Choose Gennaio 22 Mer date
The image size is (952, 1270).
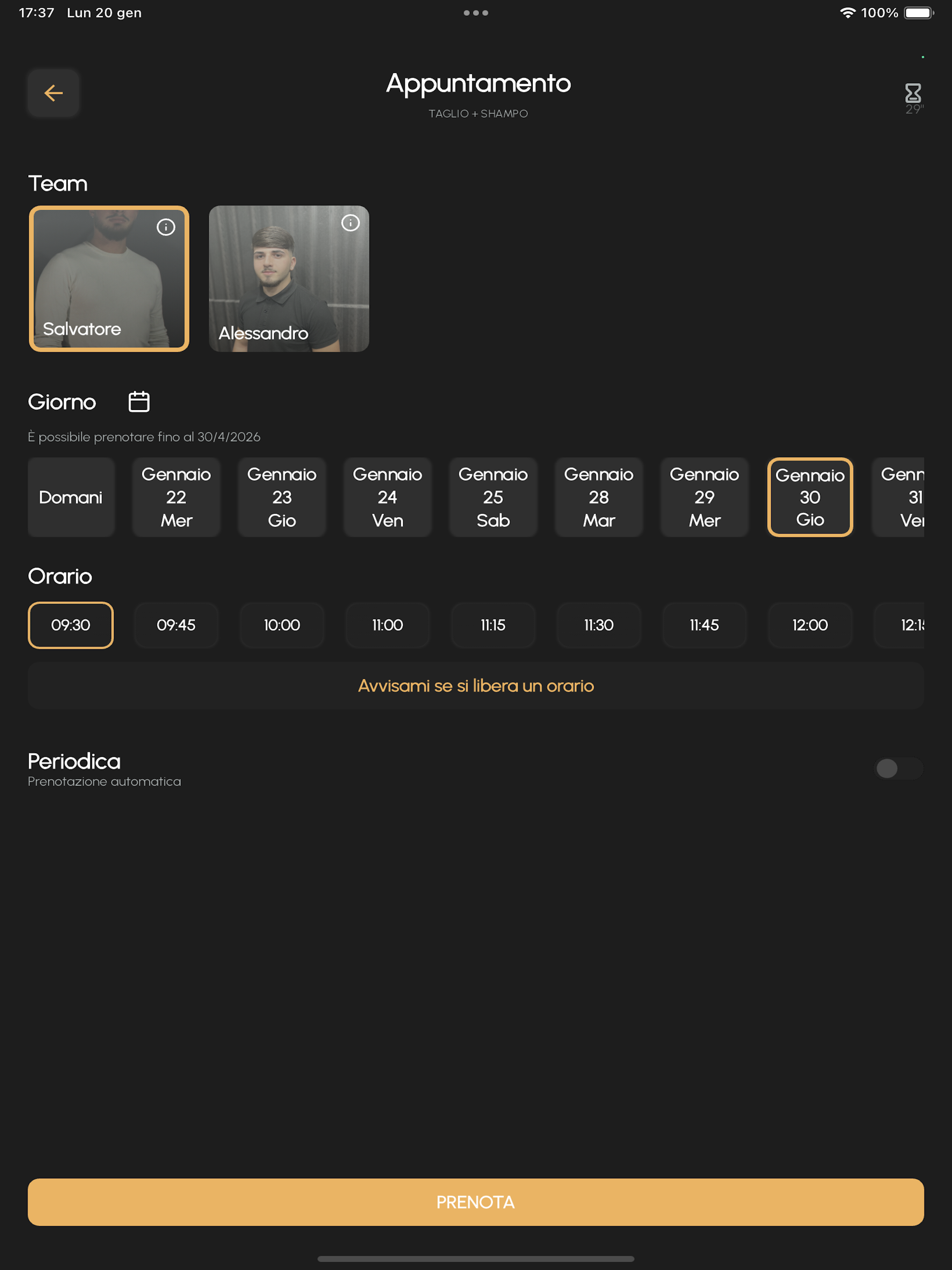tap(176, 497)
